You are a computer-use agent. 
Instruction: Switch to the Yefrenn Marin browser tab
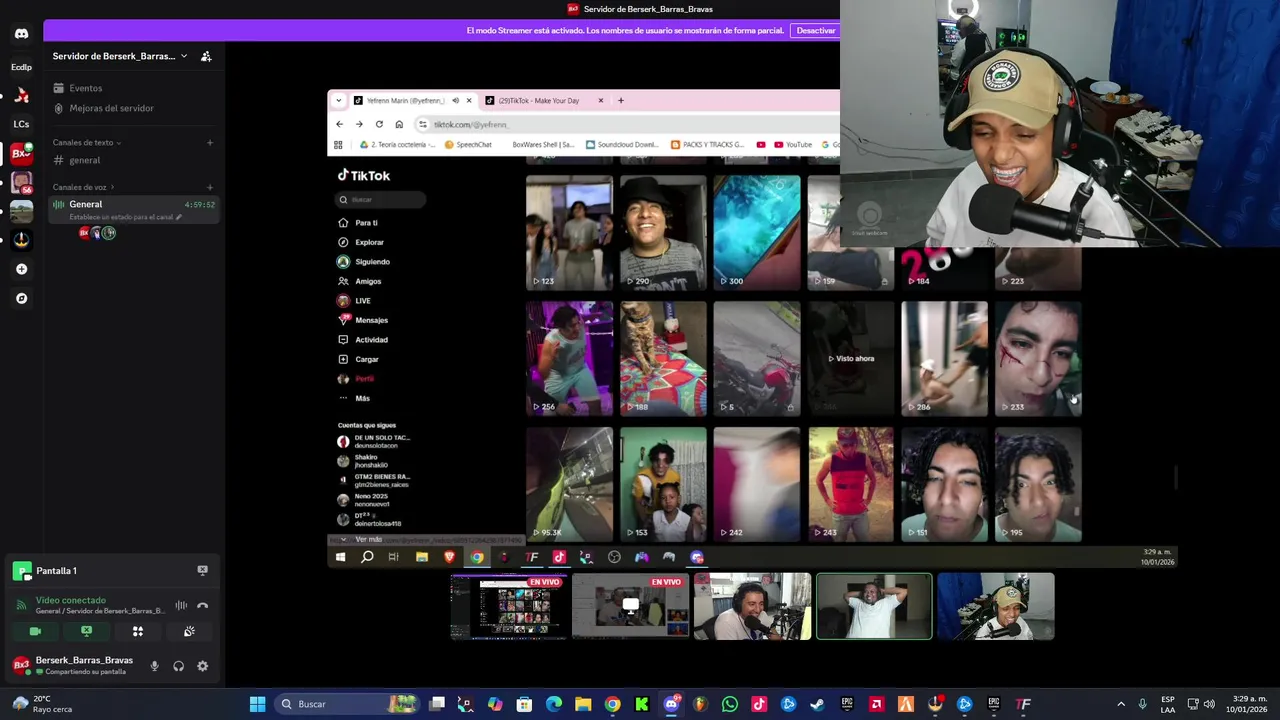(x=405, y=101)
